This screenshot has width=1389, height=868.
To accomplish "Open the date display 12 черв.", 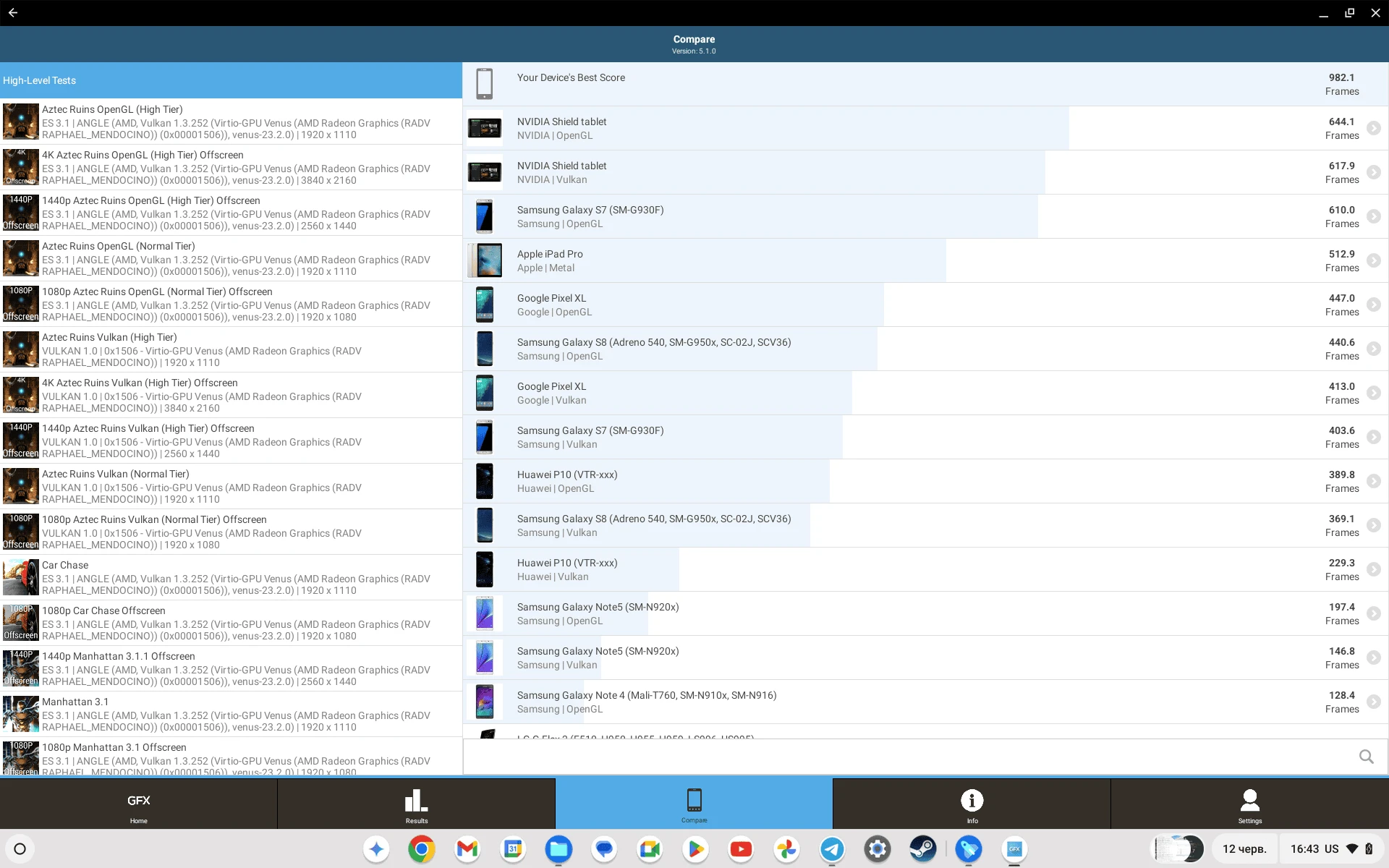I will click(1244, 849).
